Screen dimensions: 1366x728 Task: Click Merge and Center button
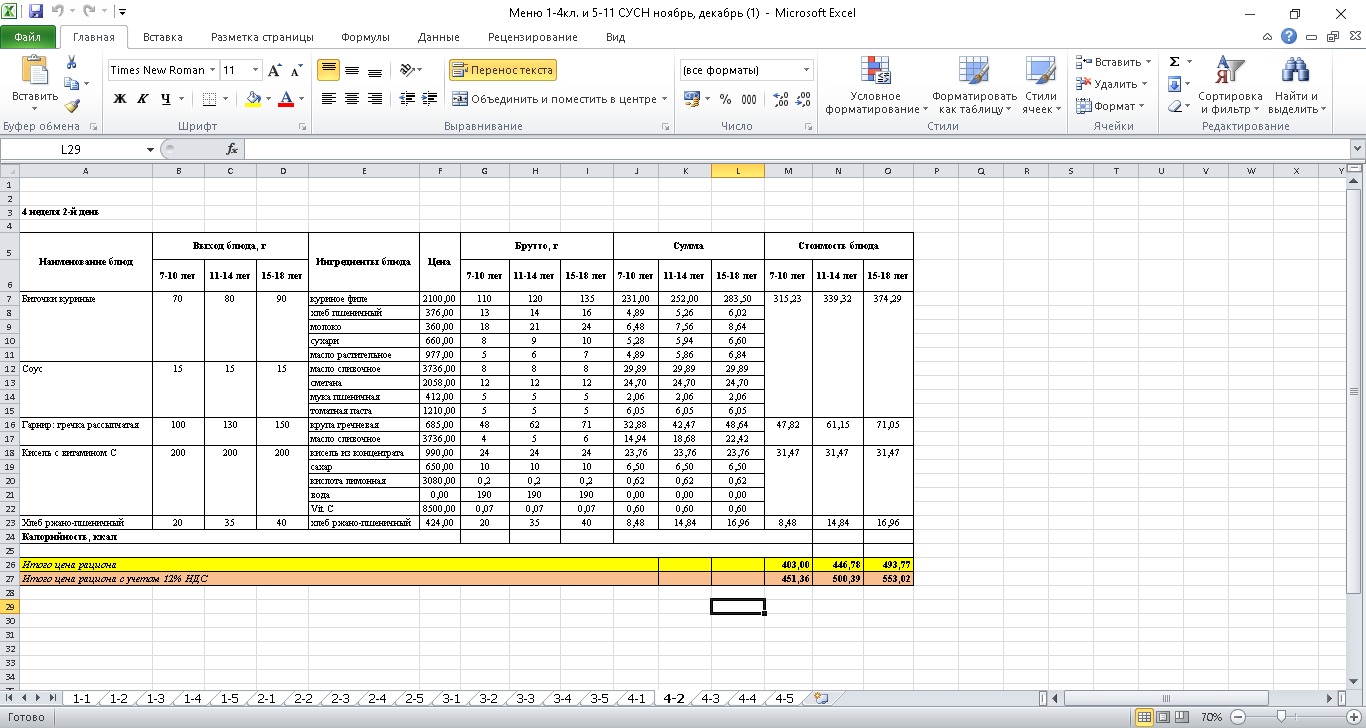pyautogui.click(x=555, y=99)
